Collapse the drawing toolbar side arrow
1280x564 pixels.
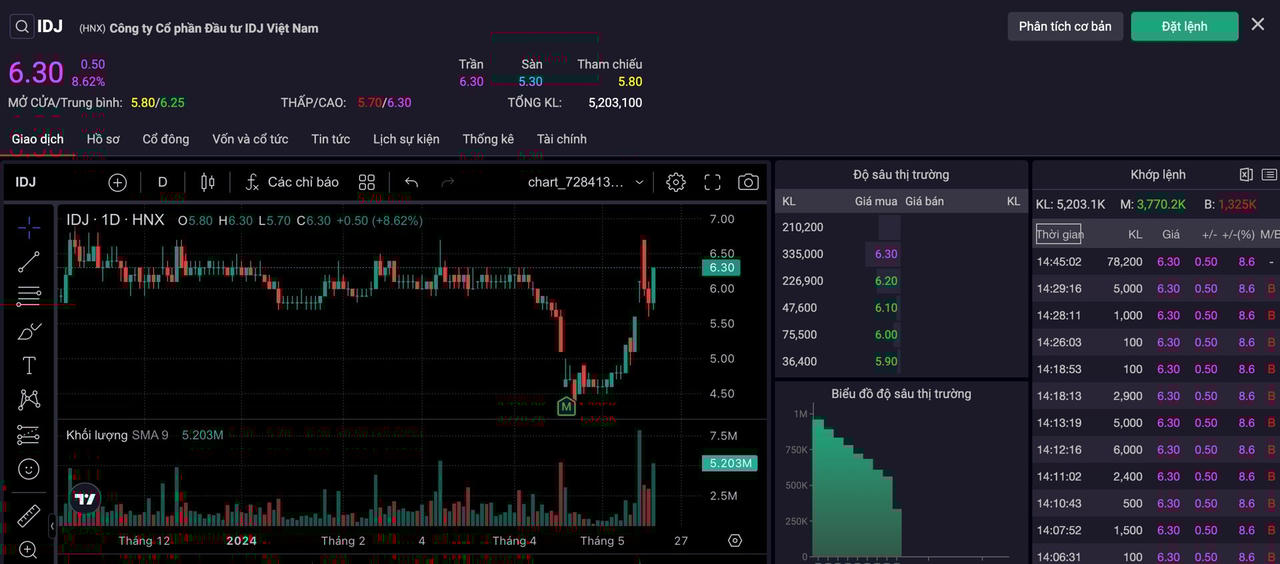(x=52, y=525)
